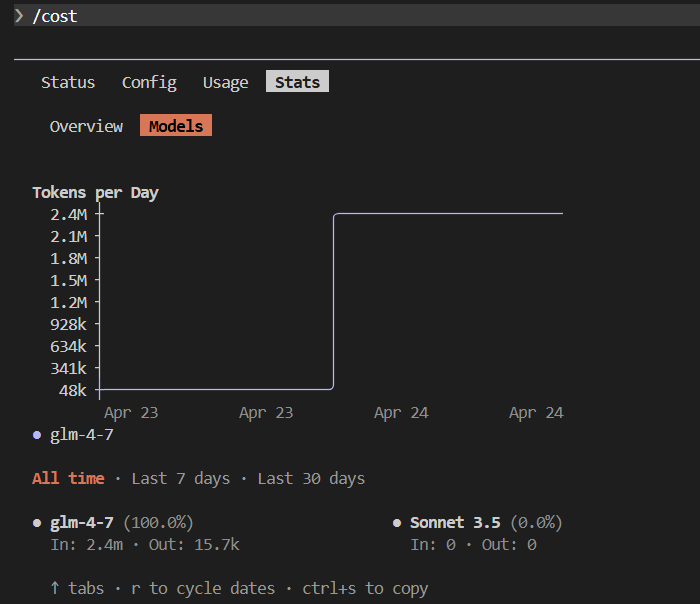Click the 'r to cycle dates' hint

(x=203, y=588)
